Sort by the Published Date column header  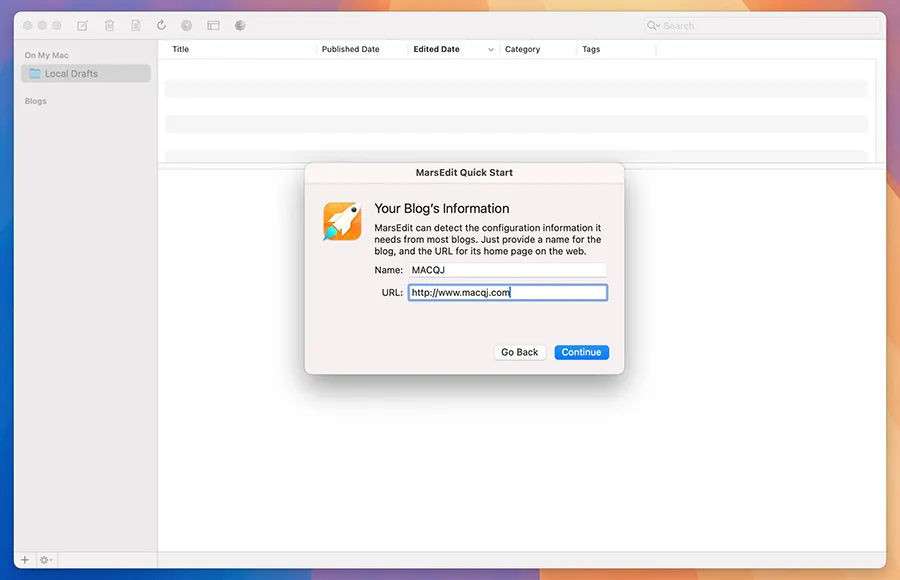coord(350,49)
